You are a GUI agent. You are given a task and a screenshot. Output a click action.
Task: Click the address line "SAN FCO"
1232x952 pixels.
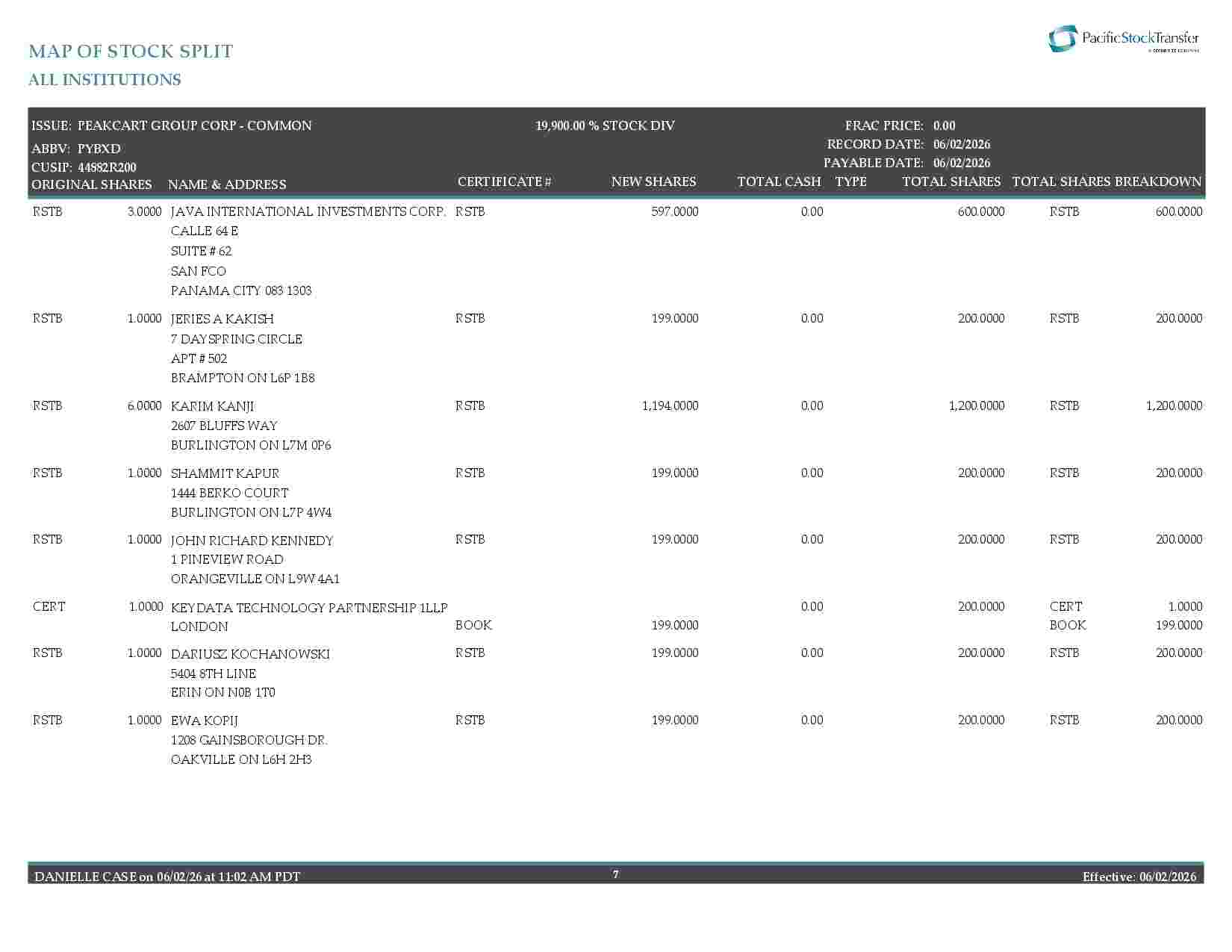(x=199, y=271)
